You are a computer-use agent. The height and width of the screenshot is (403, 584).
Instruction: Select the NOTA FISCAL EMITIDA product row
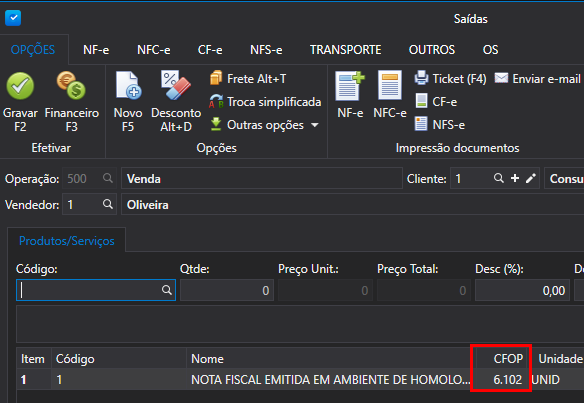tap(300, 380)
